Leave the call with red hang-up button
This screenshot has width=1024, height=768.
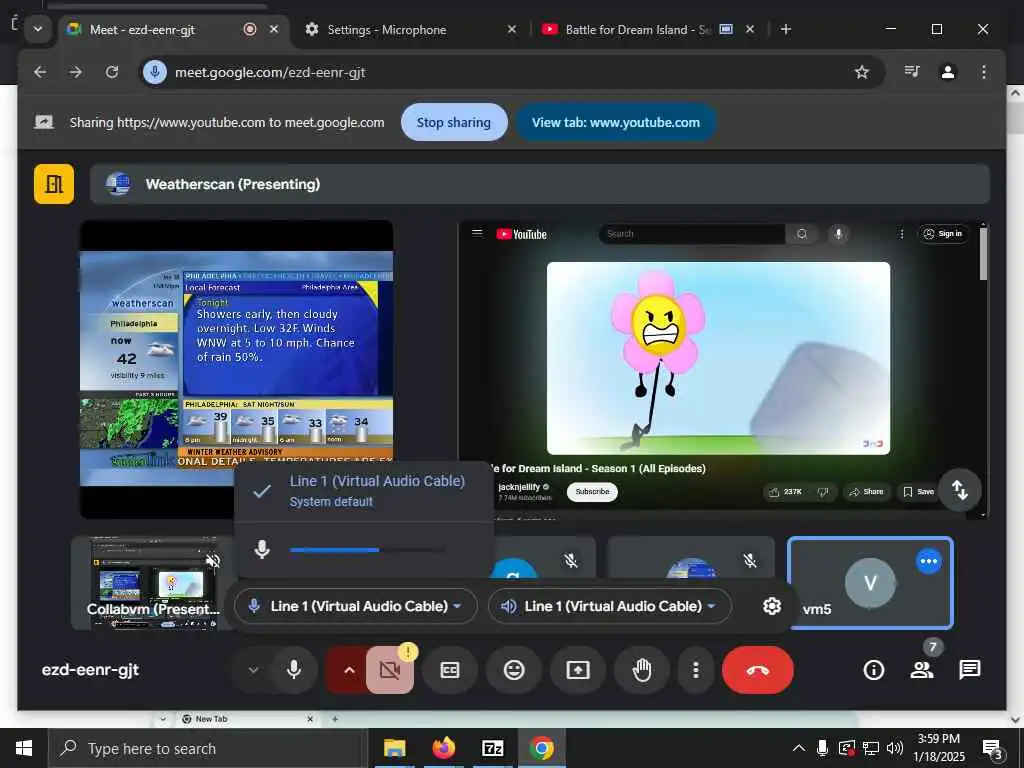pos(758,670)
